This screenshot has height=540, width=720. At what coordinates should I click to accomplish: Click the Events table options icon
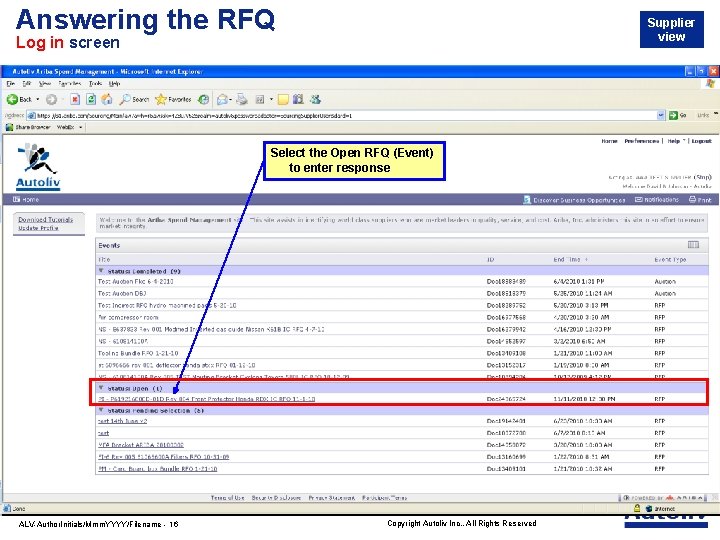point(693,245)
